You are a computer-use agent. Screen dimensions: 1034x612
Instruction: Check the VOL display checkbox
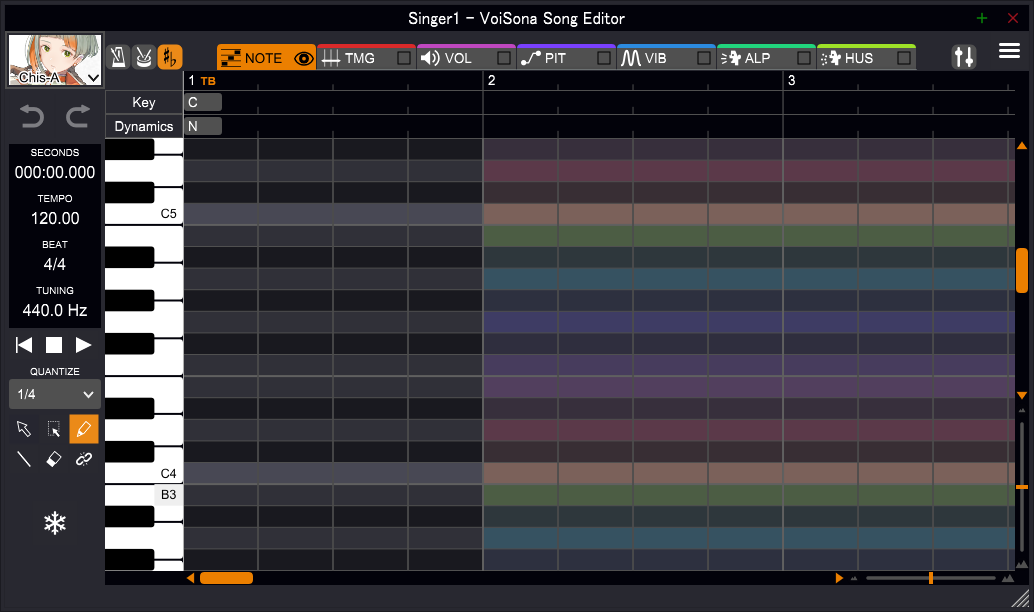pos(504,58)
